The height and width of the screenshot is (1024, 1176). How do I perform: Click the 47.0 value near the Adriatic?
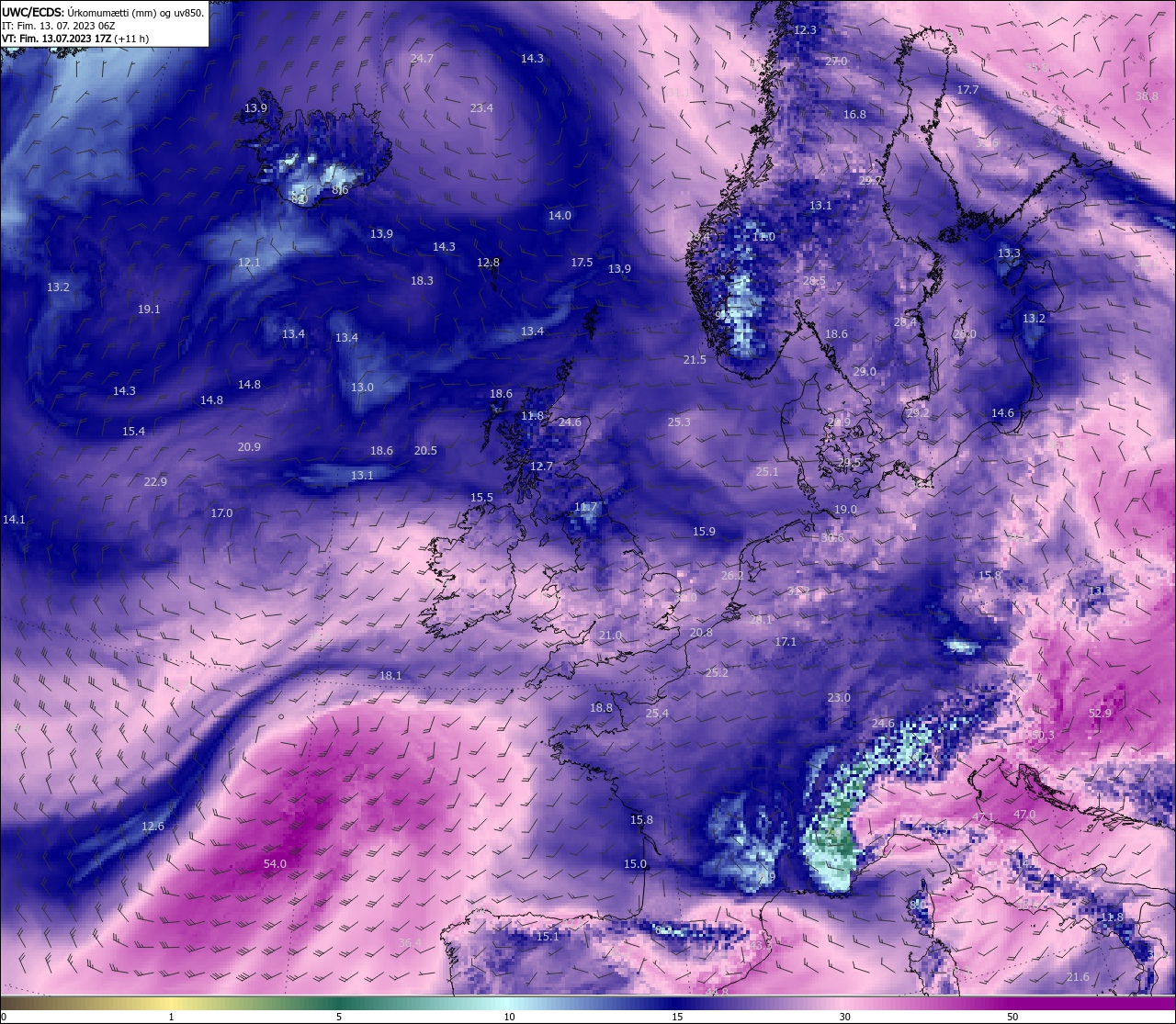point(1024,815)
